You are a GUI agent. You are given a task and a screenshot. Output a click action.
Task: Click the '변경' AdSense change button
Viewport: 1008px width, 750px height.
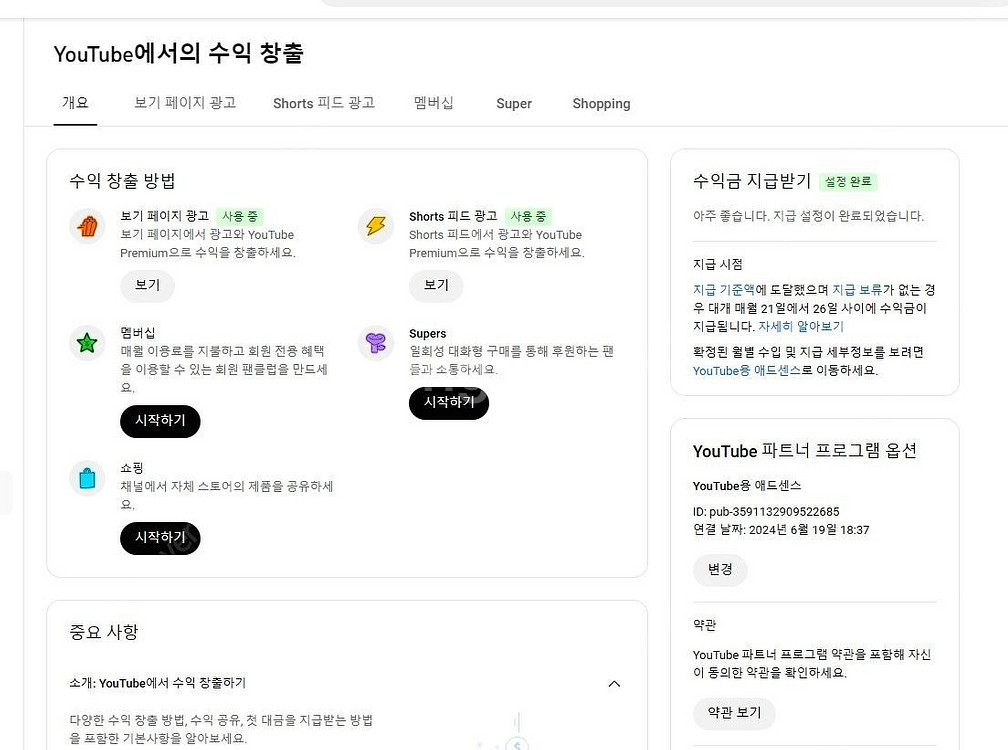pos(720,570)
